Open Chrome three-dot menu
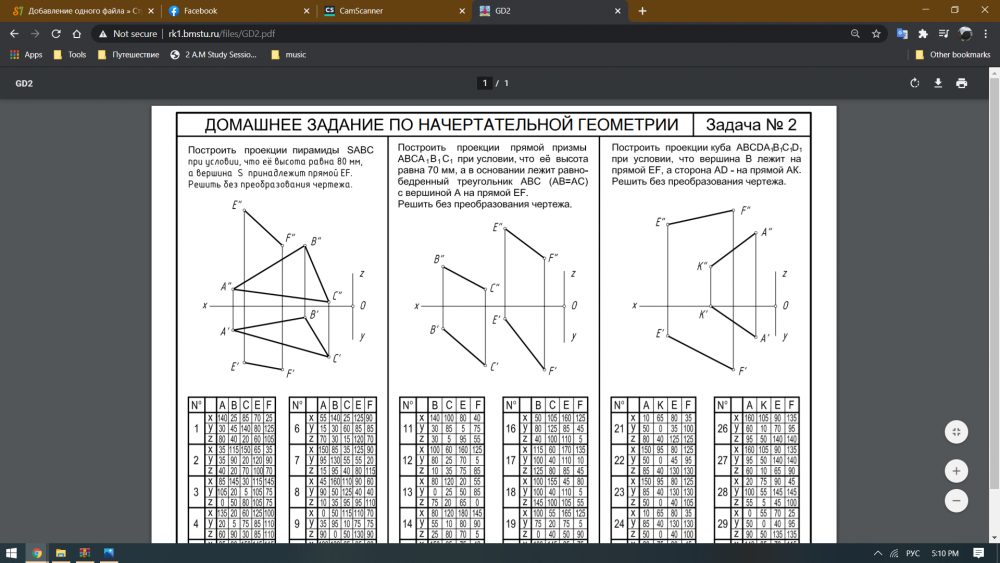The width and height of the screenshot is (1000, 563). [986, 34]
